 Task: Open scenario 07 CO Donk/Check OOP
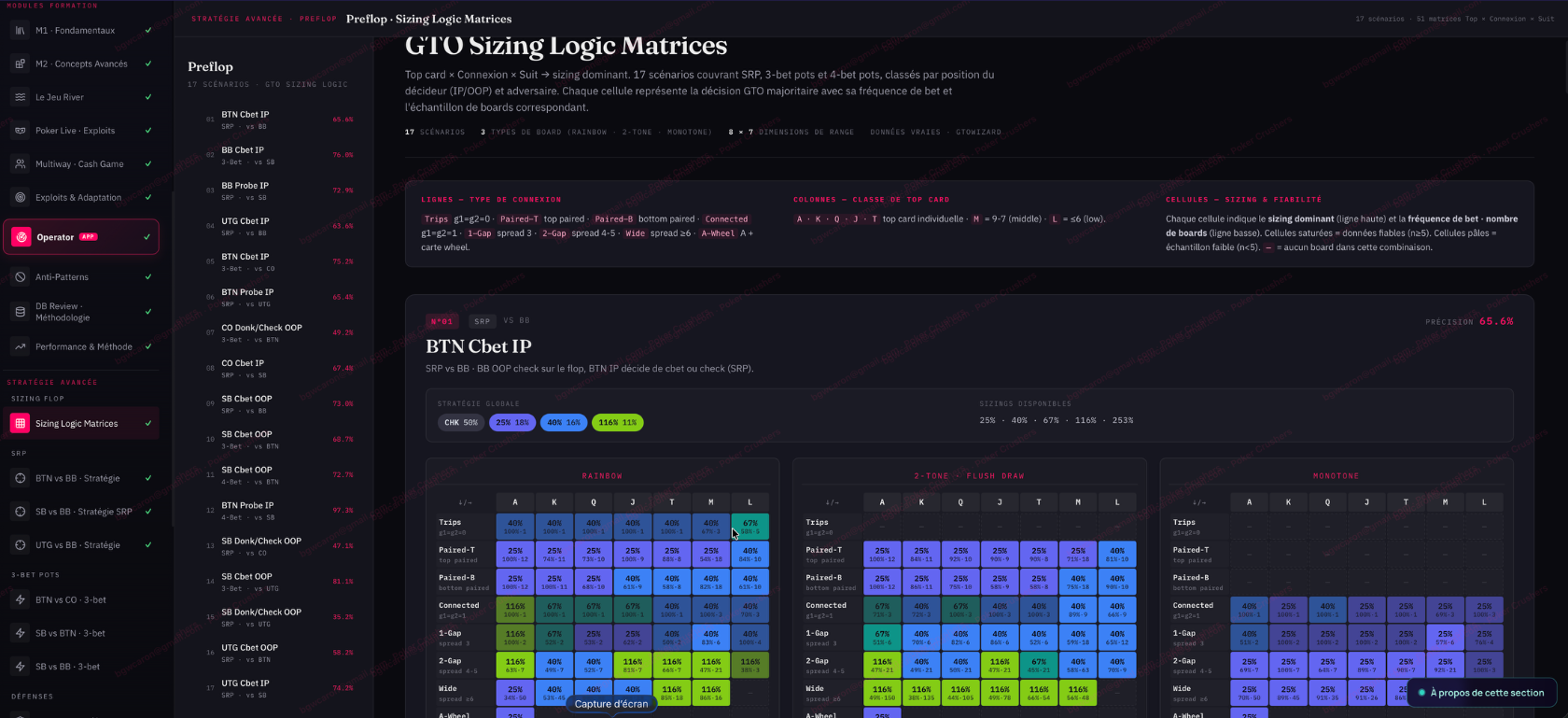pyautogui.click(x=280, y=332)
